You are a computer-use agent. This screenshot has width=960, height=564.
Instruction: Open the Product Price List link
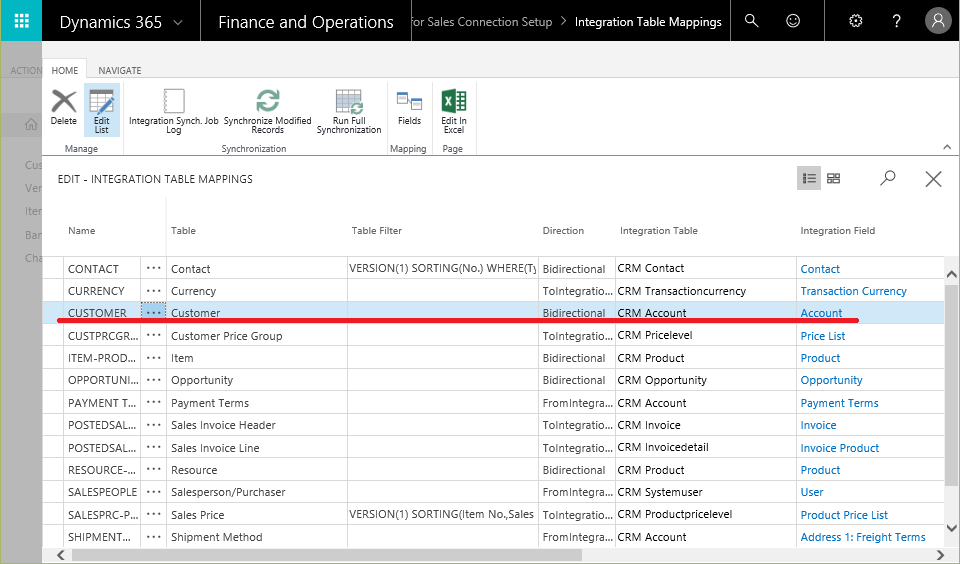844,515
